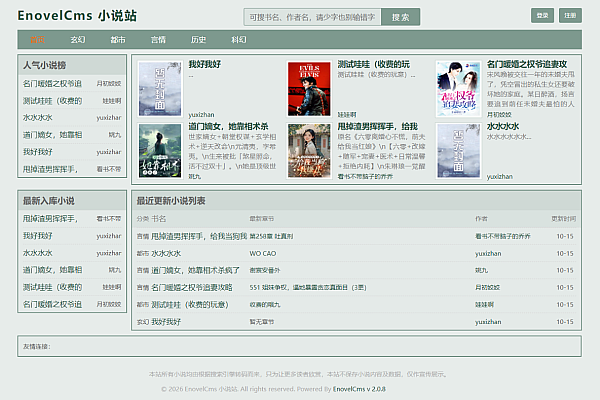The width and height of the screenshot is (600, 400).
Task: Open the 道门嫡女 dark green cover thumbnail
Action: pos(160,151)
